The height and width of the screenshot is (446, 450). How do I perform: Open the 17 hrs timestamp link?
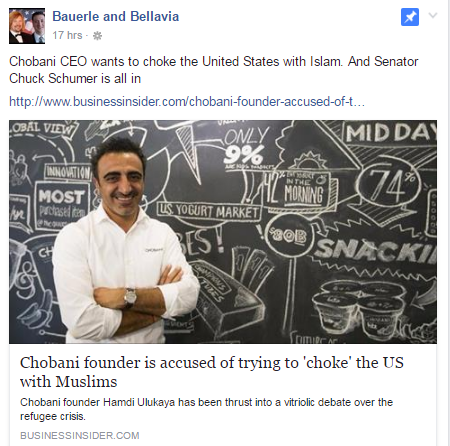point(67,35)
